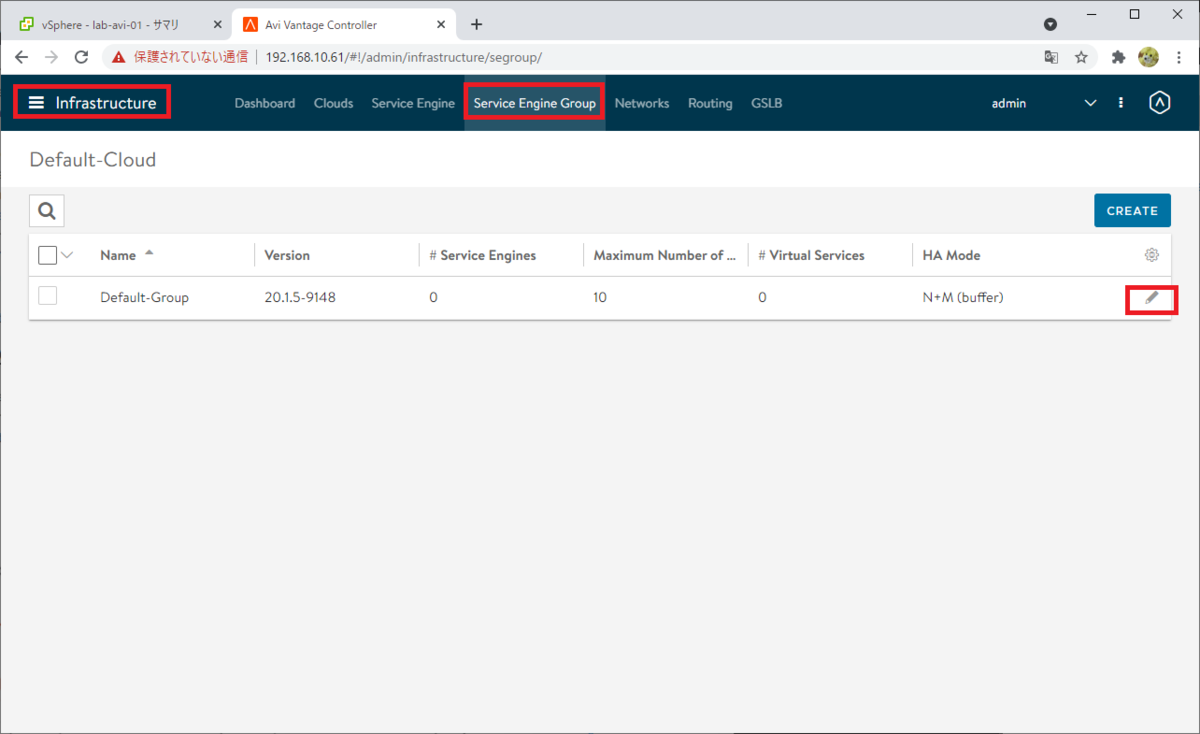Click the not-secure warning triangle icon
1200x734 pixels.
click(x=119, y=57)
